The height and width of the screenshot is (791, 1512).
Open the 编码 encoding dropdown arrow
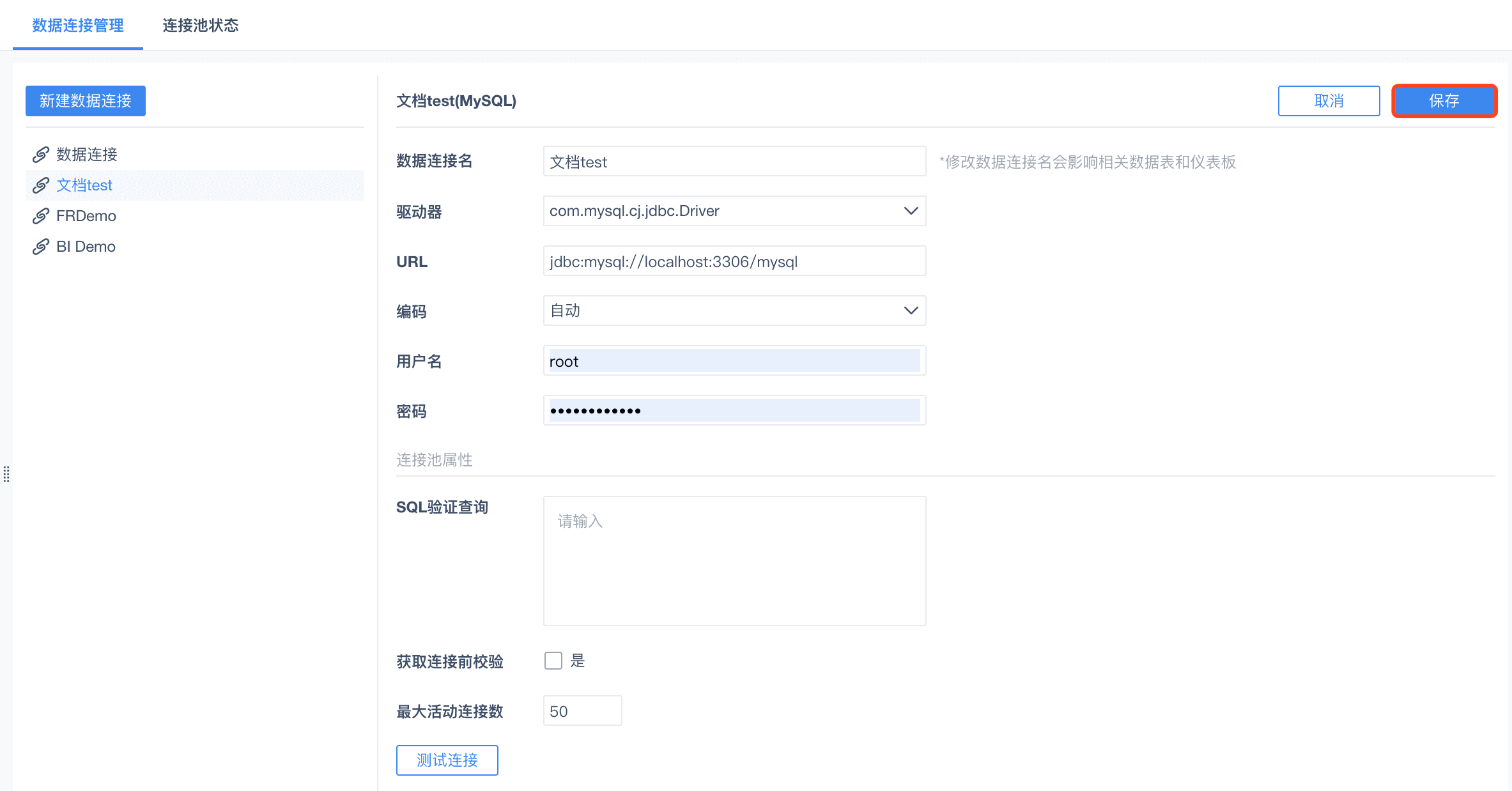click(x=911, y=311)
